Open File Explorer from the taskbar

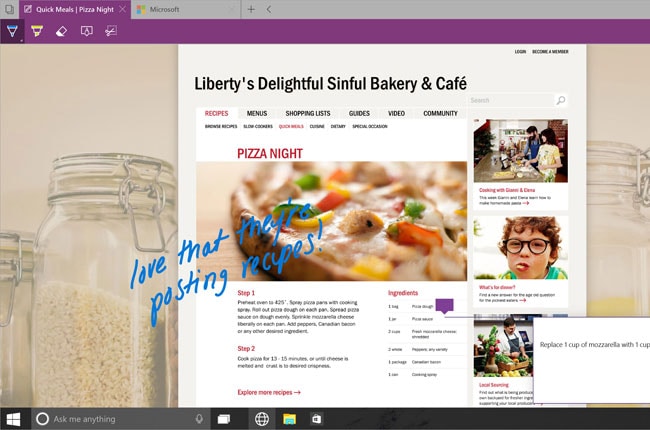pos(289,418)
